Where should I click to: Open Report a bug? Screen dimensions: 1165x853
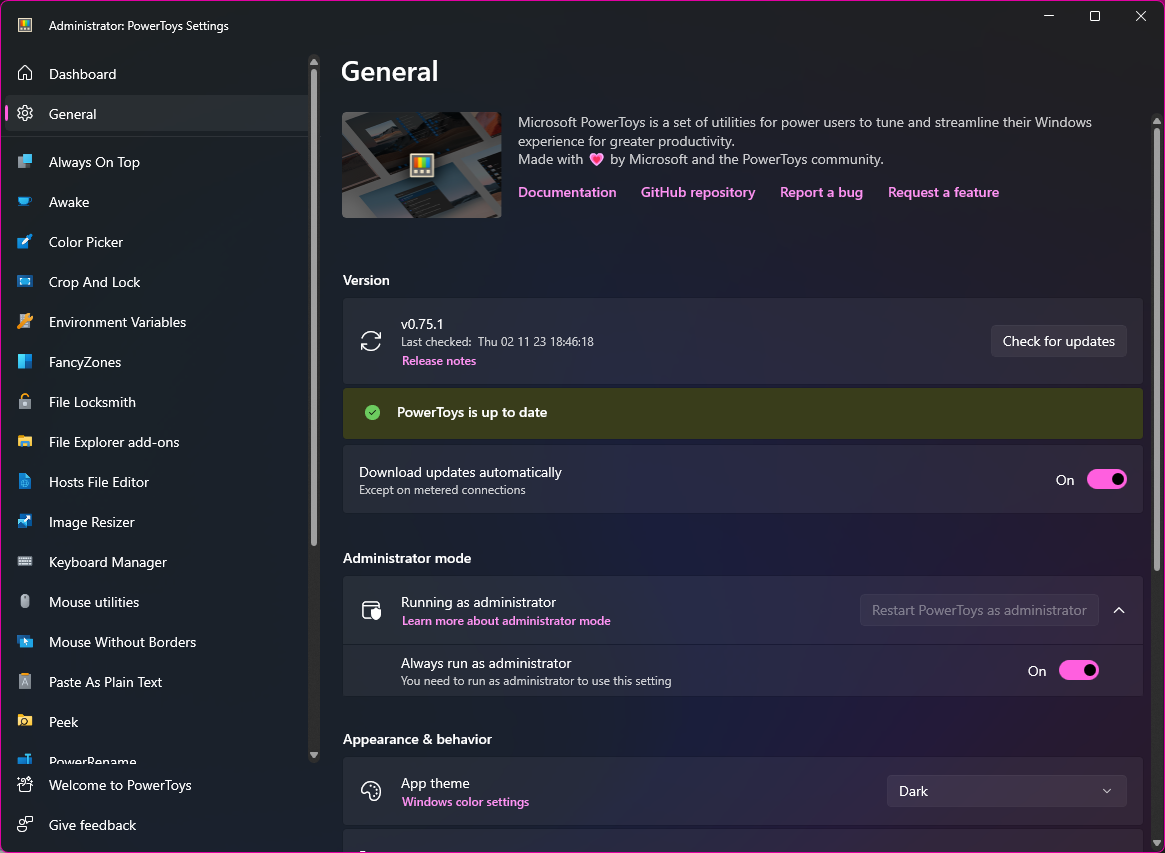[821, 192]
